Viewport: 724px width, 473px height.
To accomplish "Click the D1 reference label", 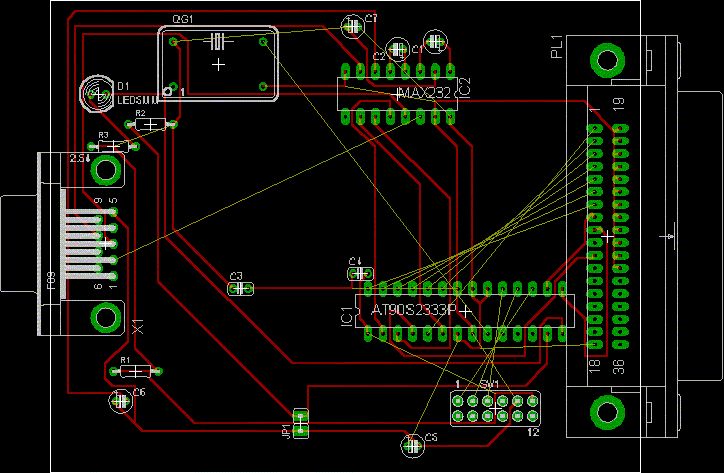I will pyautogui.click(x=123, y=86).
